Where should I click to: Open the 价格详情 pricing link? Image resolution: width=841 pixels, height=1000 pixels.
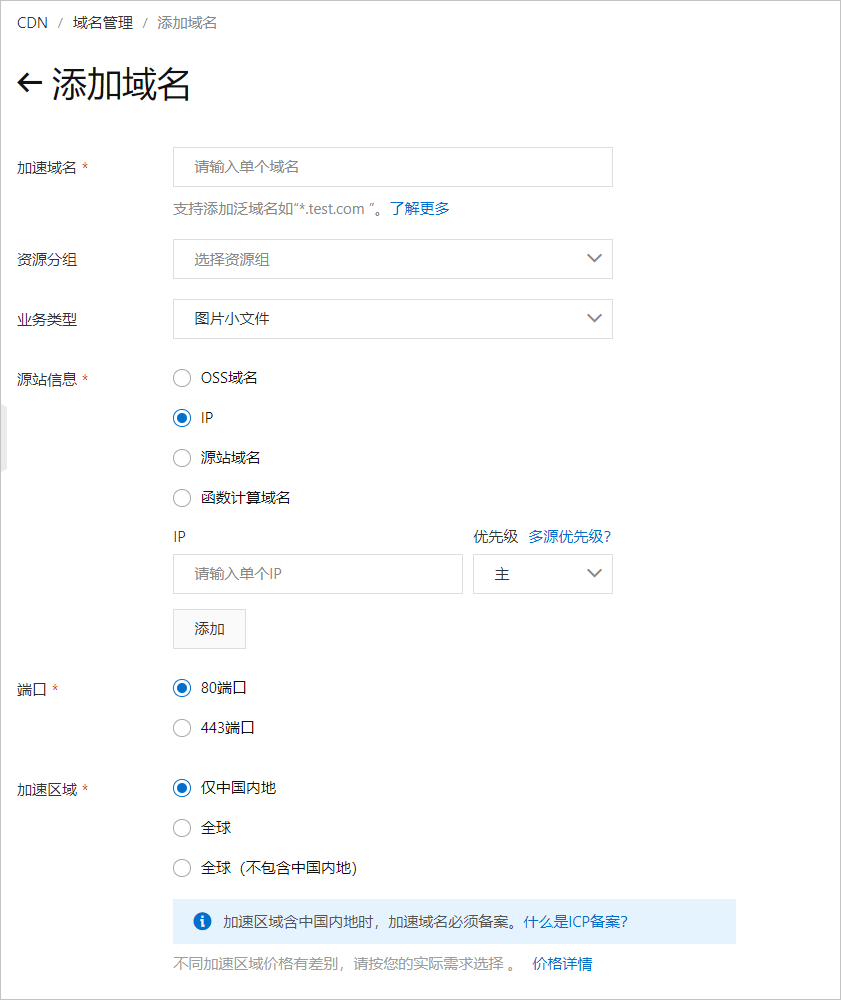[562, 964]
